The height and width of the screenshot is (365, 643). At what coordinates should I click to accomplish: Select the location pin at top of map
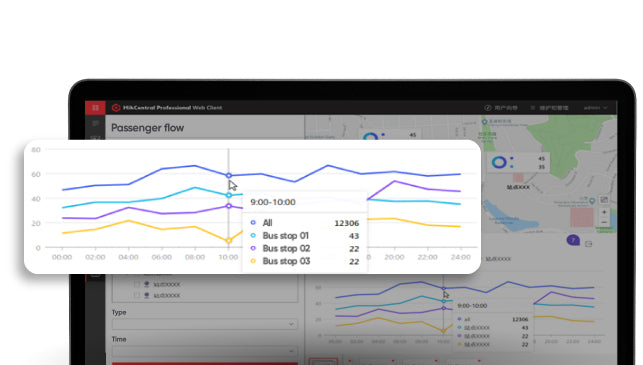484,122
